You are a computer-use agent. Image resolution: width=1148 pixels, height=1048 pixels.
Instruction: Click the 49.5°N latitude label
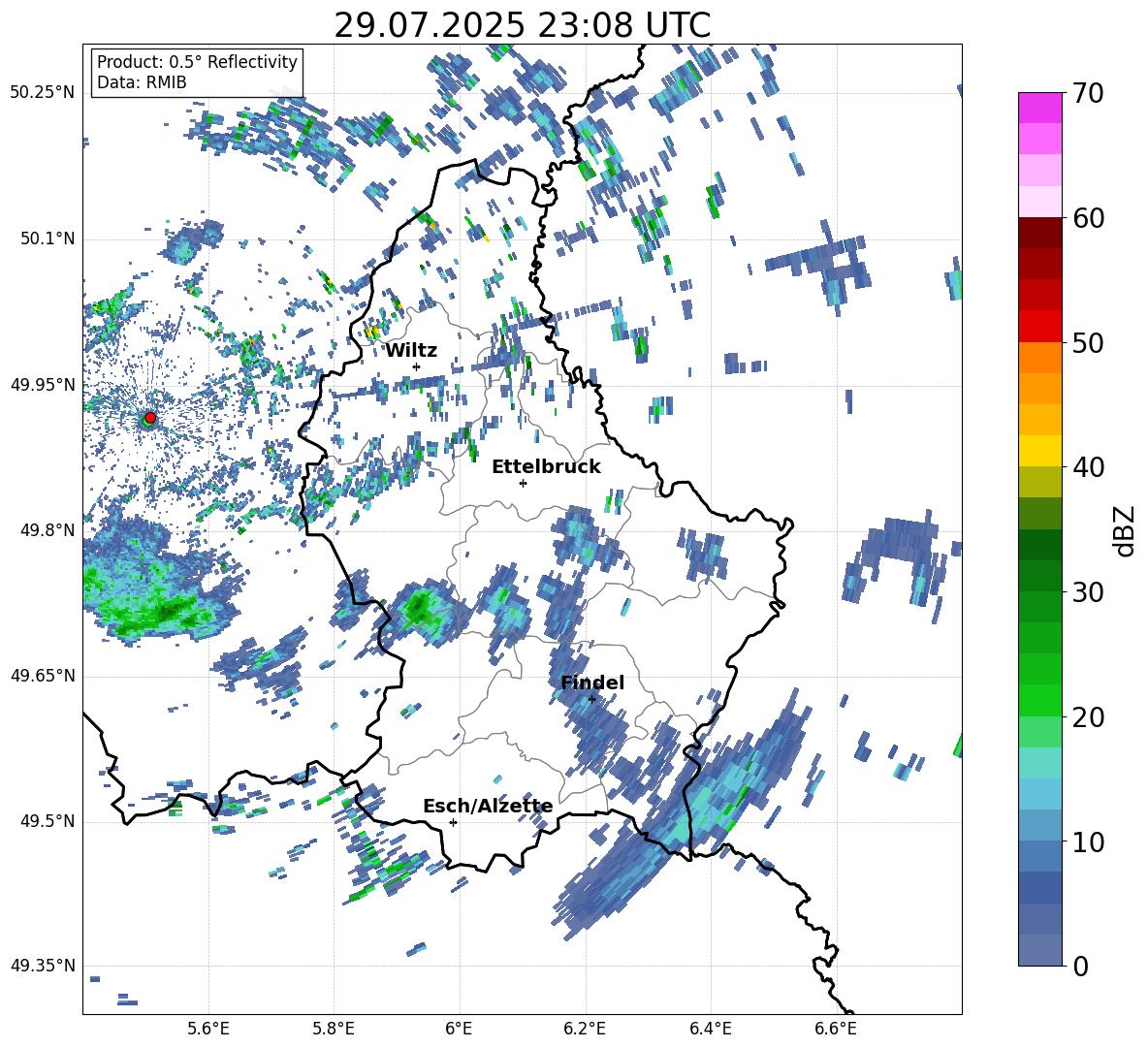[48, 821]
